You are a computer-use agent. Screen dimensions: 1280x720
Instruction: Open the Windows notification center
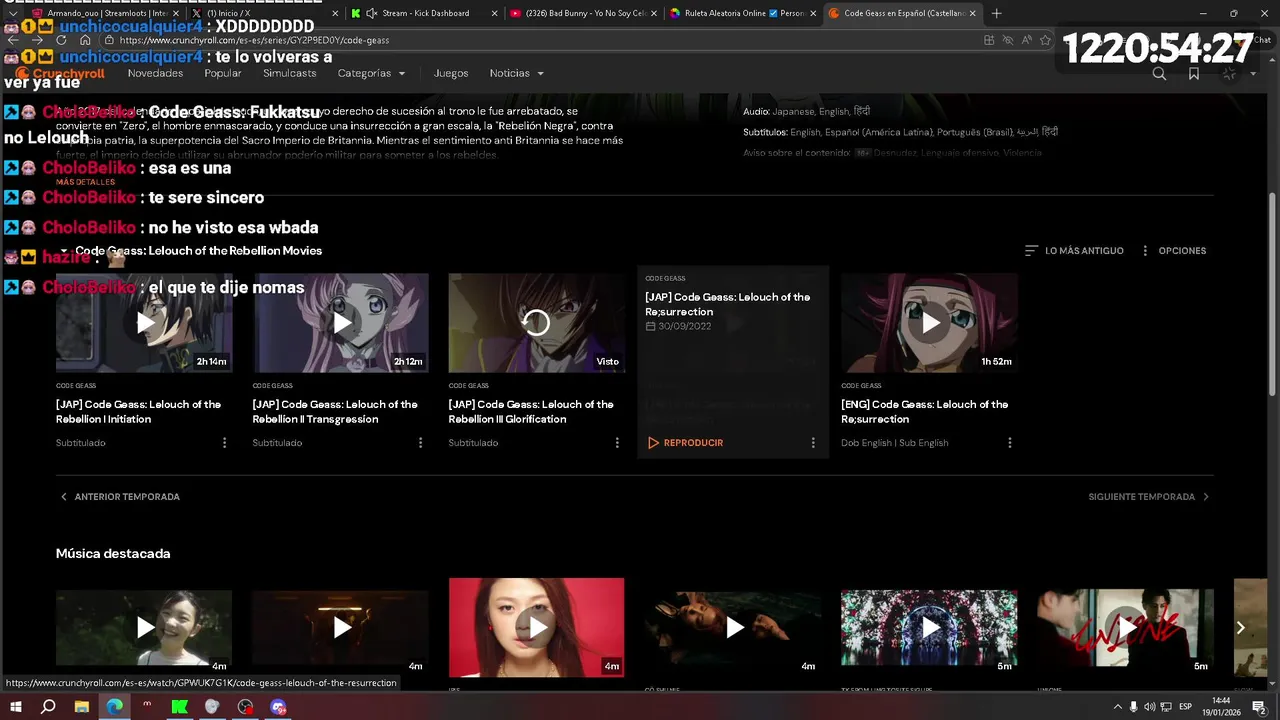pyautogui.click(x=1259, y=707)
